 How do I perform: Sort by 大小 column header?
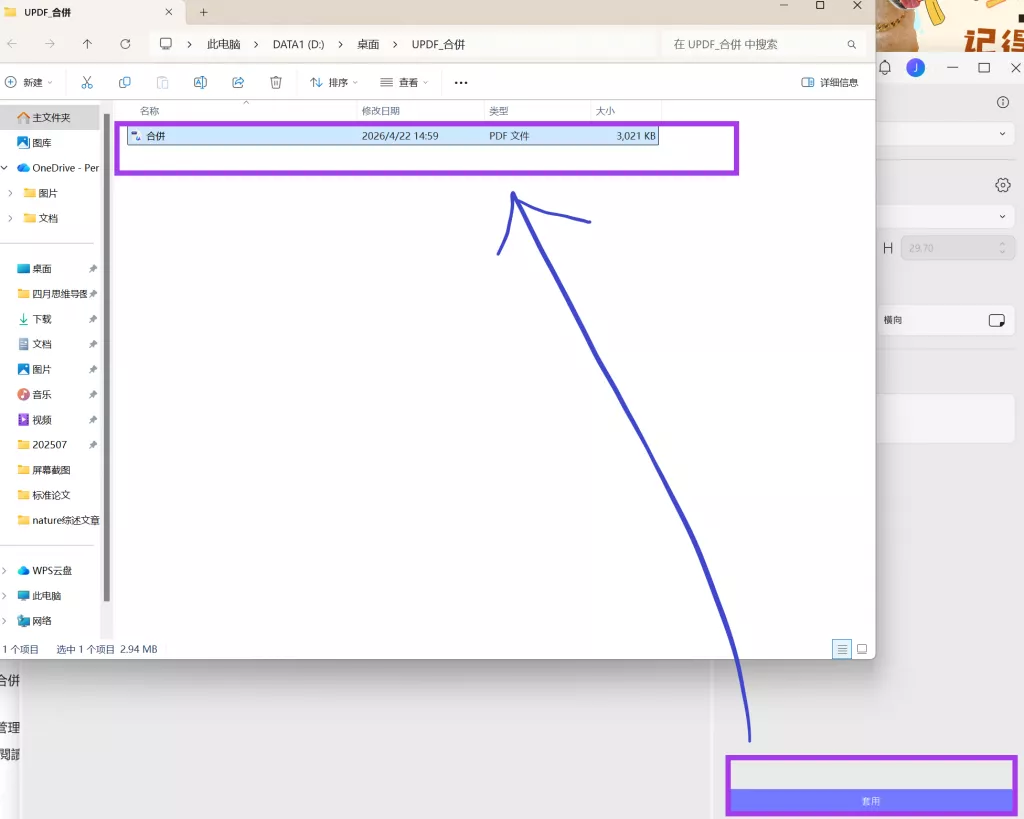pos(605,111)
